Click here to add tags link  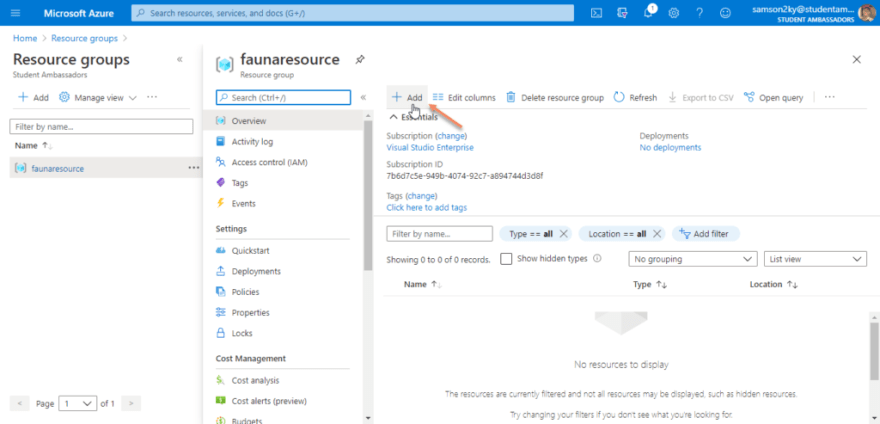click(x=427, y=207)
